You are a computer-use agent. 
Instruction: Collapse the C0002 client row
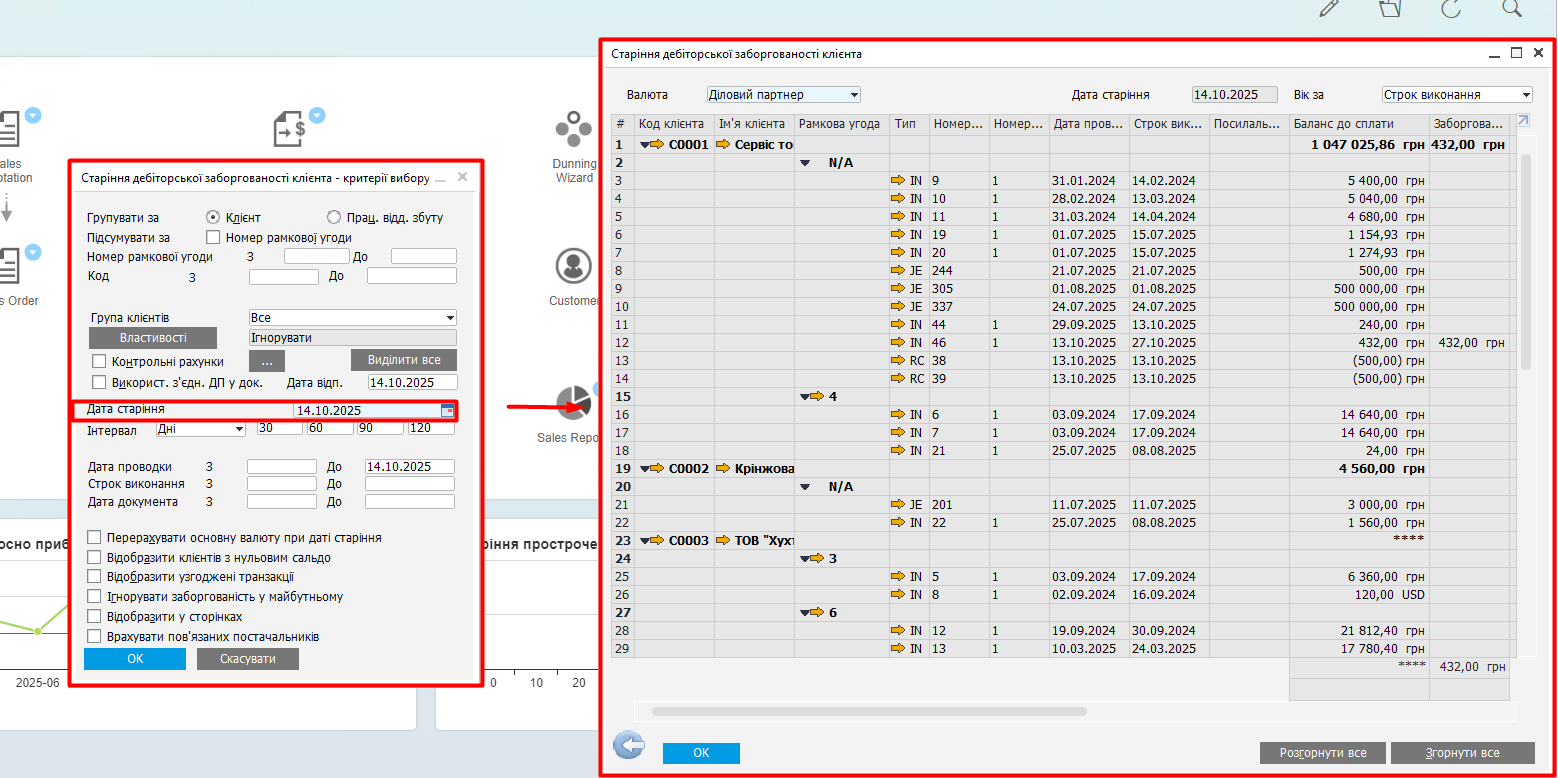(644, 469)
